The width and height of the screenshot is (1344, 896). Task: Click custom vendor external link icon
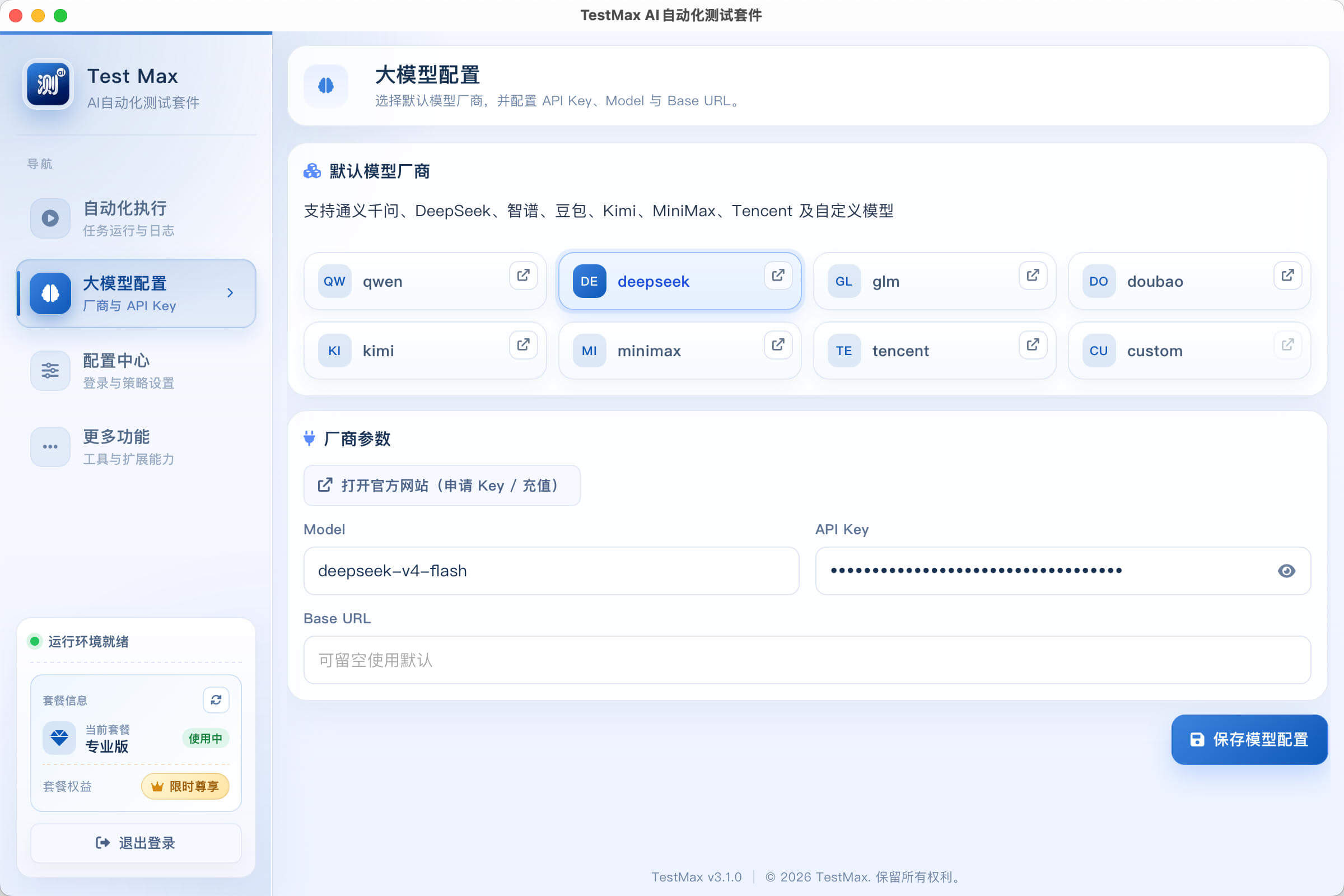tap(1287, 344)
